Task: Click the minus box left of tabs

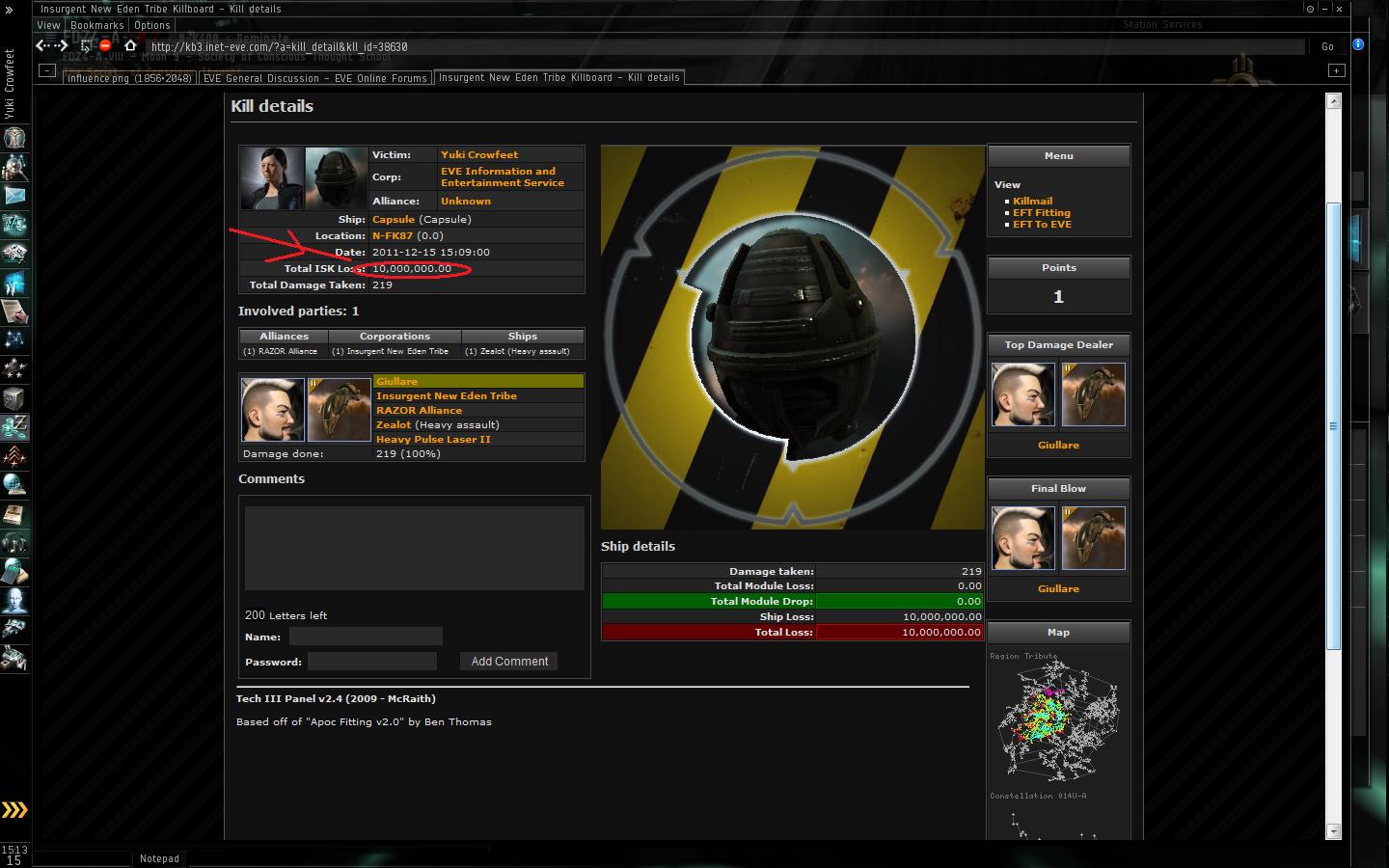Action: pyautogui.click(x=47, y=70)
